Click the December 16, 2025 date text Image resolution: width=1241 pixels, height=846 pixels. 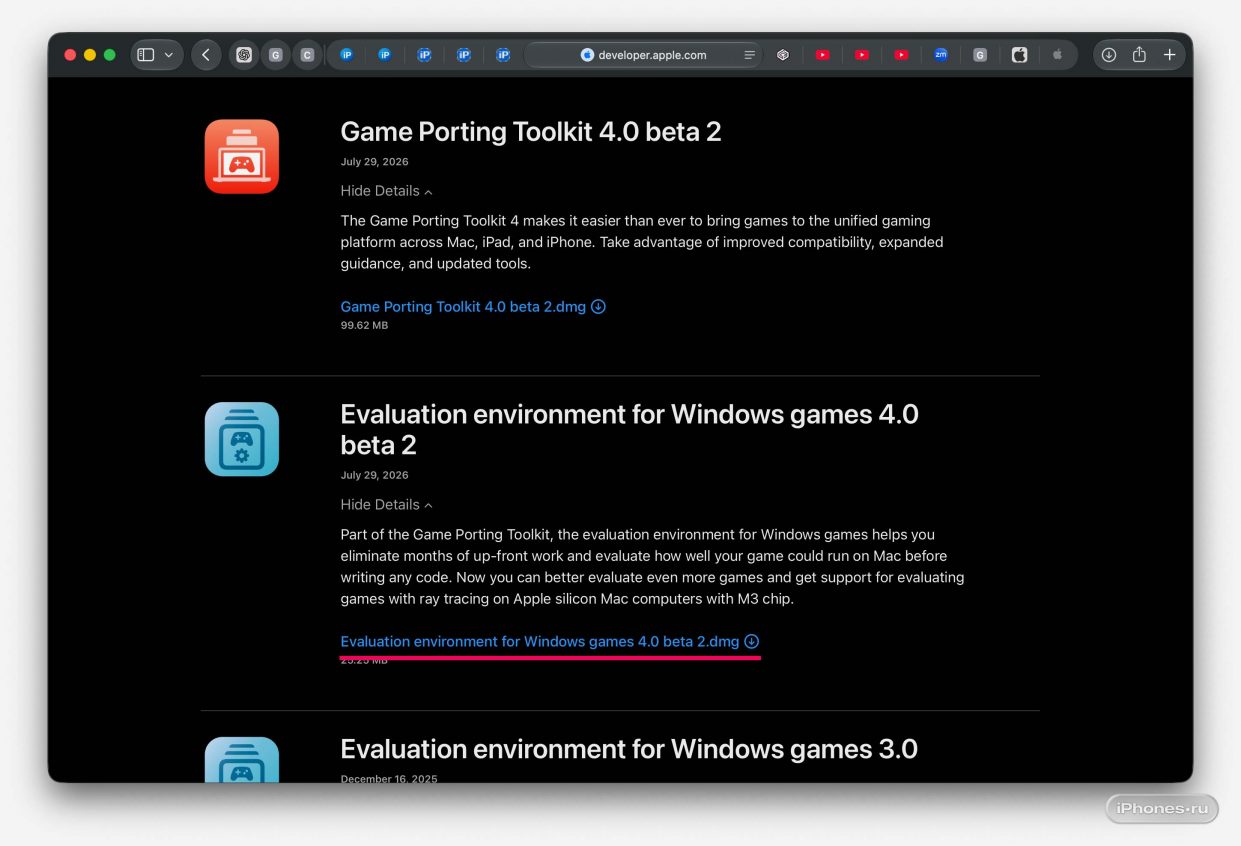(x=389, y=778)
